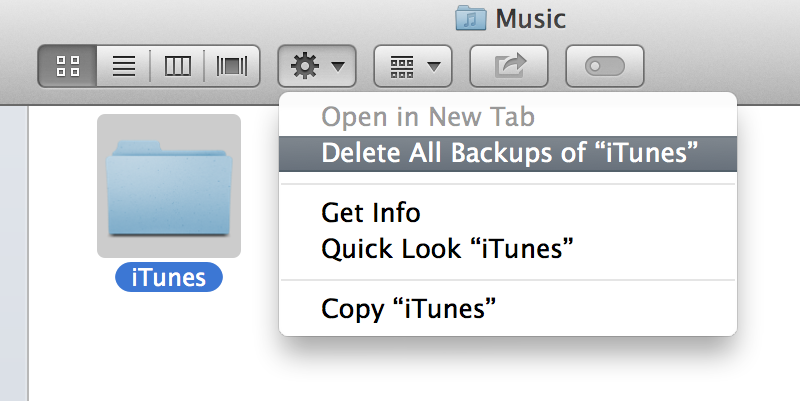Click the arrow beside the arrange grid
The height and width of the screenshot is (401, 800).
click(434, 66)
